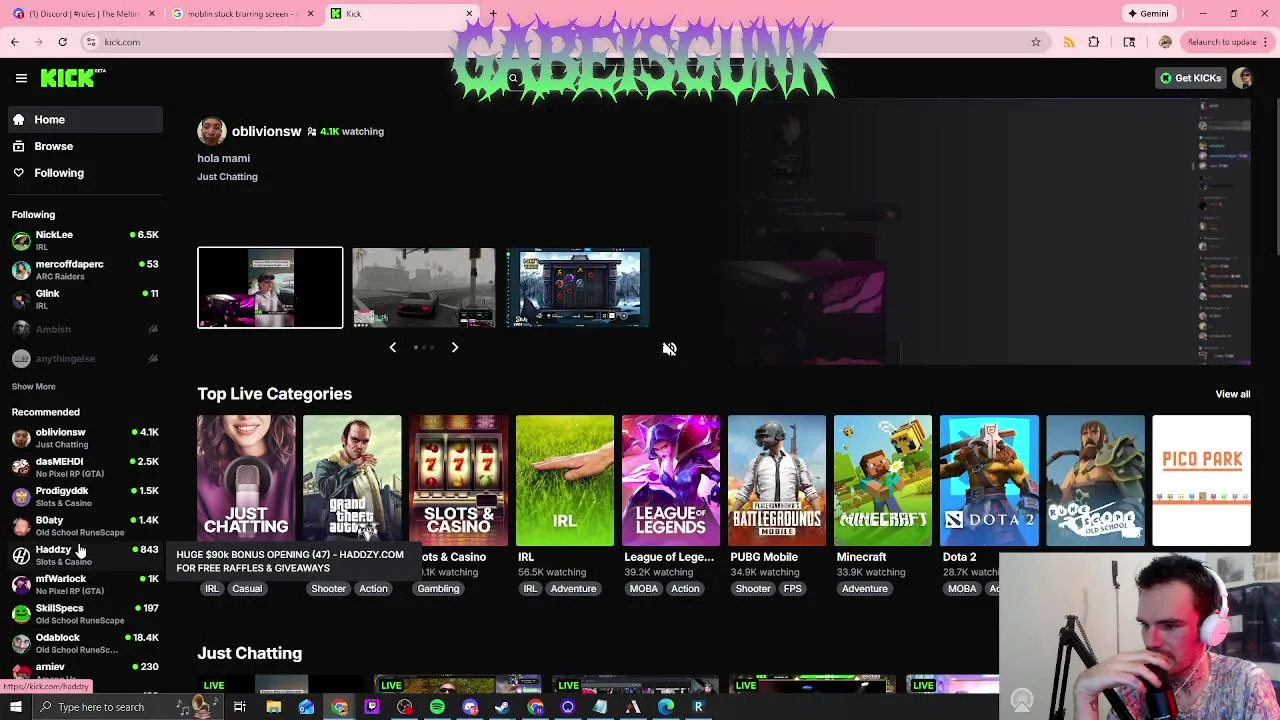
Task: Show previous featured stream in carousel
Action: click(392, 347)
